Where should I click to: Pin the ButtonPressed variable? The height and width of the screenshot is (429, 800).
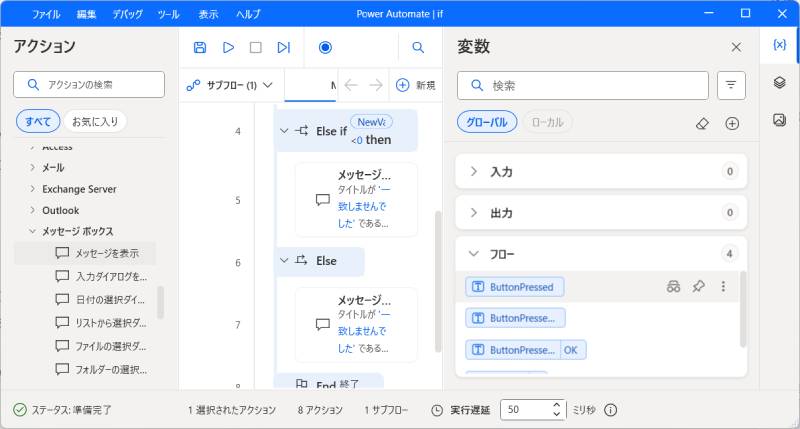pyautogui.click(x=699, y=287)
